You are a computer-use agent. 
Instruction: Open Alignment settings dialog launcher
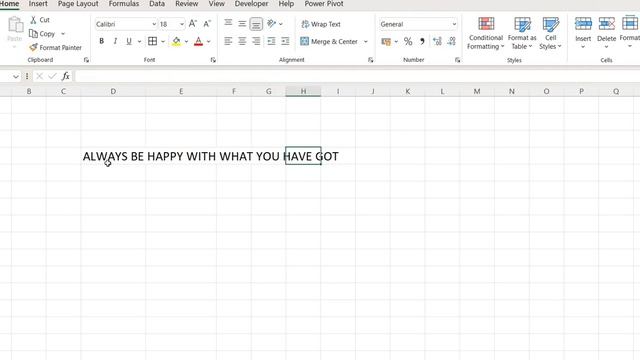pyautogui.click(x=370, y=60)
